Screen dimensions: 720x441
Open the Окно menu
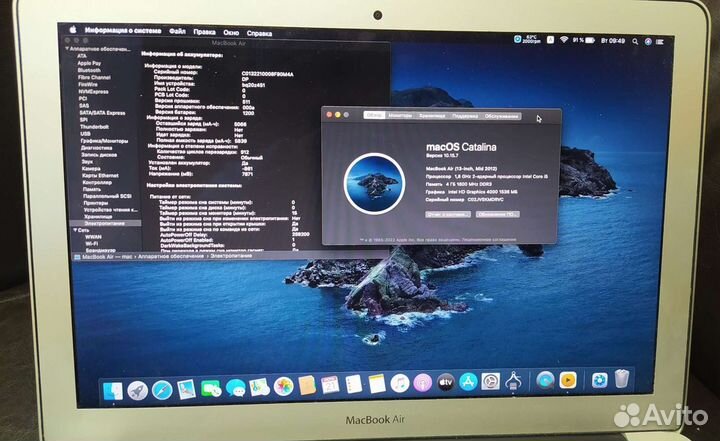[x=231, y=33]
